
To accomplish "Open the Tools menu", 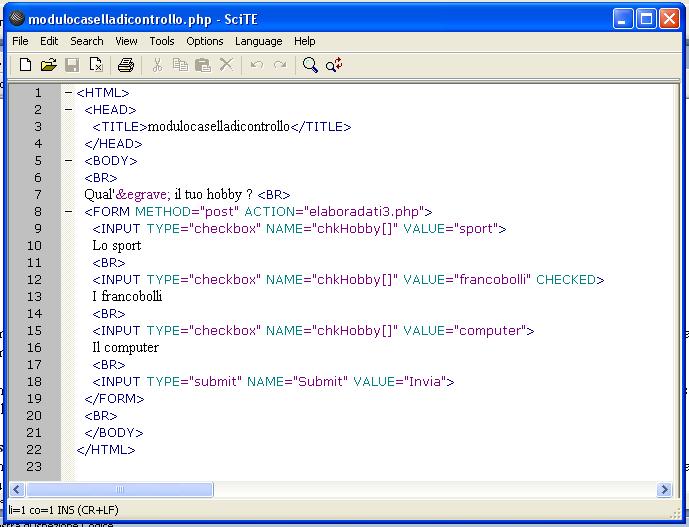I will pyautogui.click(x=162, y=41).
